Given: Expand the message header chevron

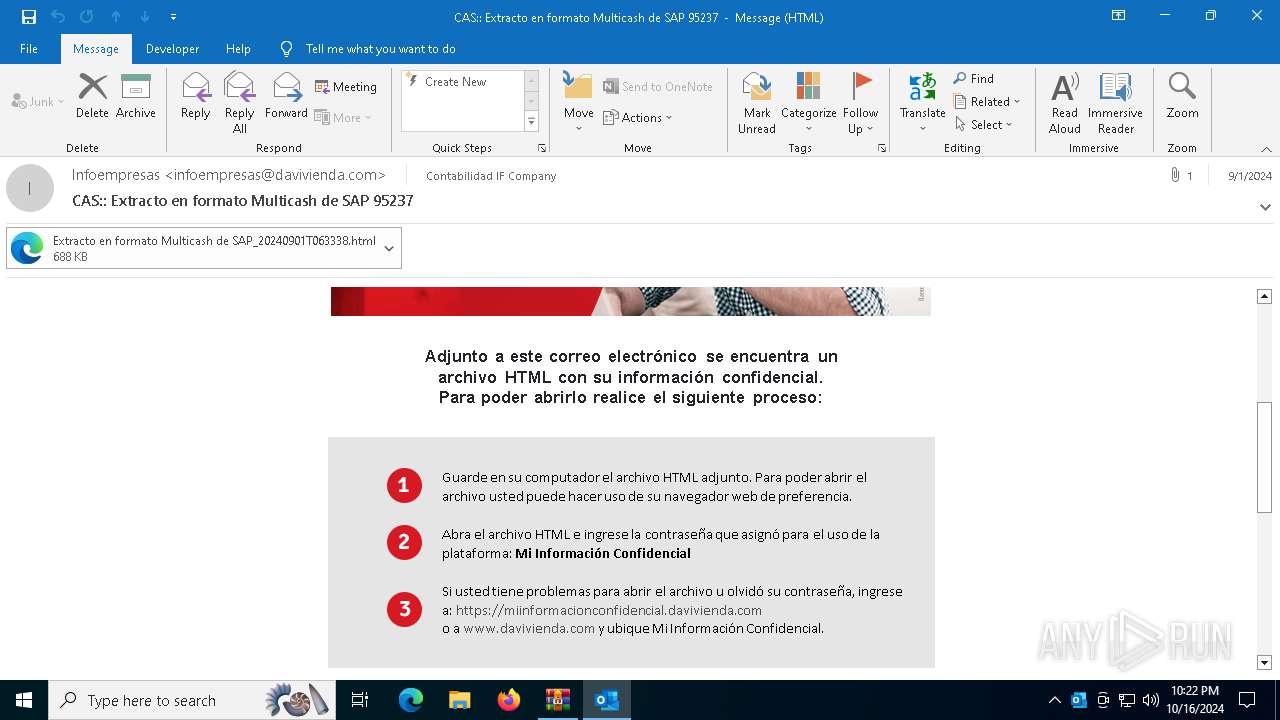Looking at the screenshot, I should [x=1265, y=207].
